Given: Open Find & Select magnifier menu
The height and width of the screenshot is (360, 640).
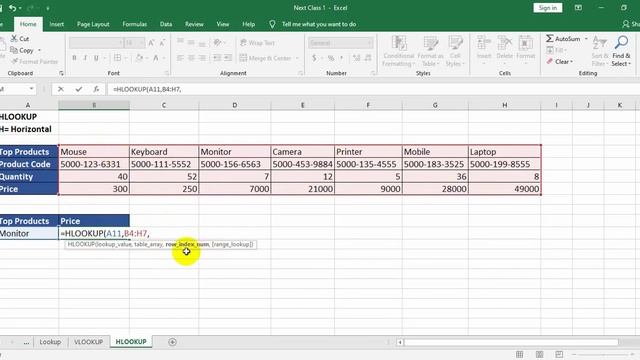Looking at the screenshot, I should pos(621,51).
